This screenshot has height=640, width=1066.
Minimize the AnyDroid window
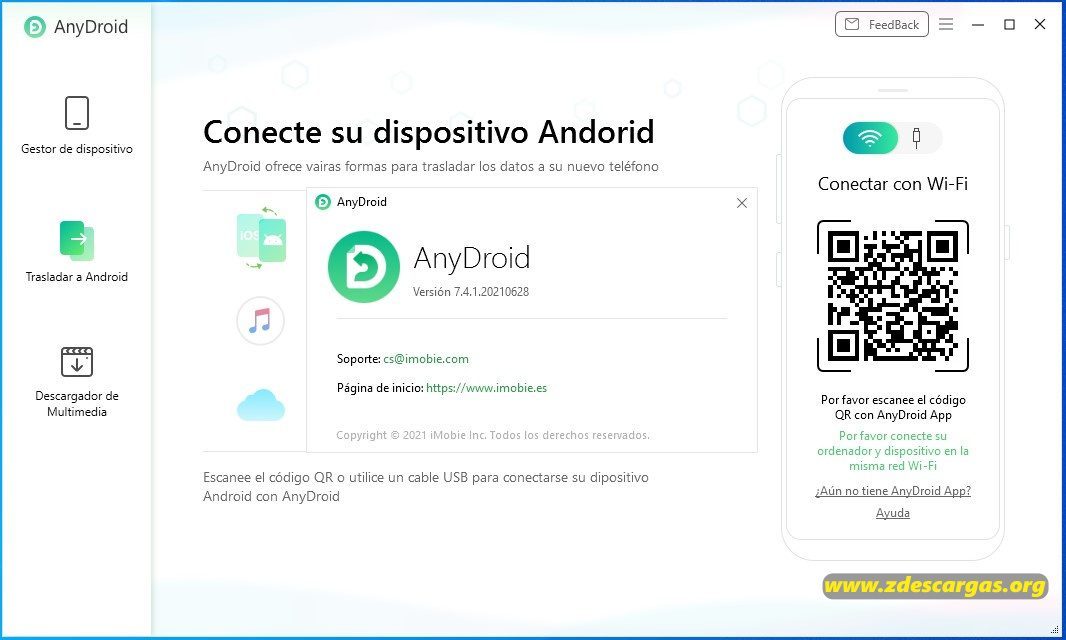[x=978, y=24]
